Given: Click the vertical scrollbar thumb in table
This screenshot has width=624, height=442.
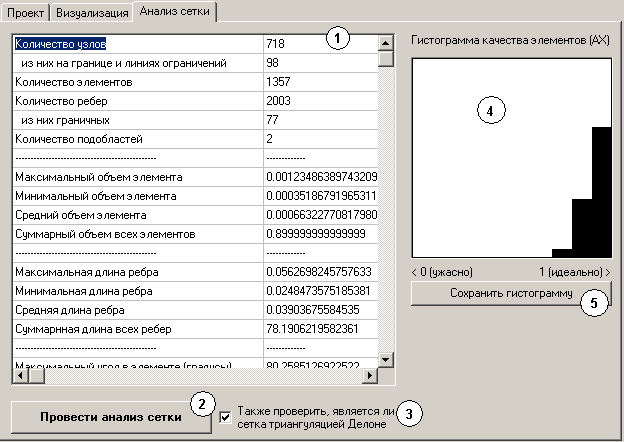Looking at the screenshot, I should (385, 58).
